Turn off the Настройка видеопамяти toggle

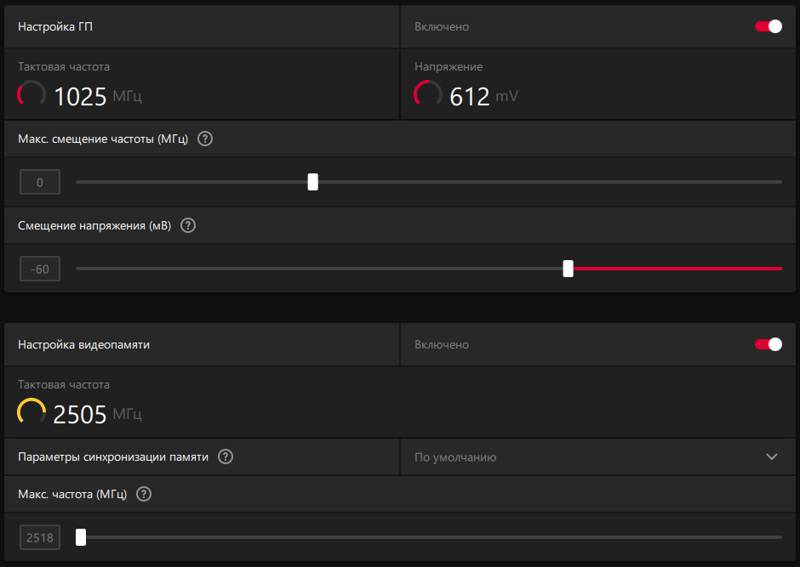tap(768, 344)
